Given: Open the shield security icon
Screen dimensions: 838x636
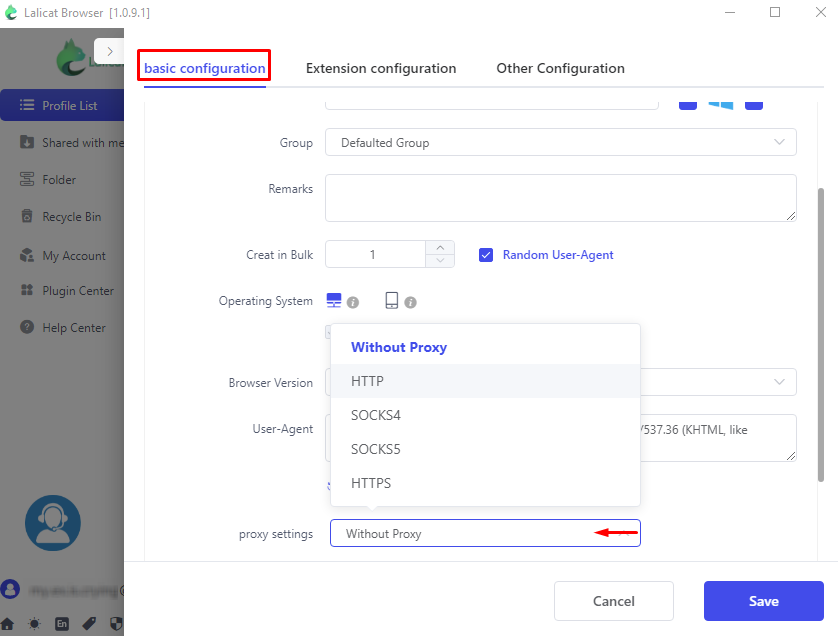Looking at the screenshot, I should click(116, 624).
